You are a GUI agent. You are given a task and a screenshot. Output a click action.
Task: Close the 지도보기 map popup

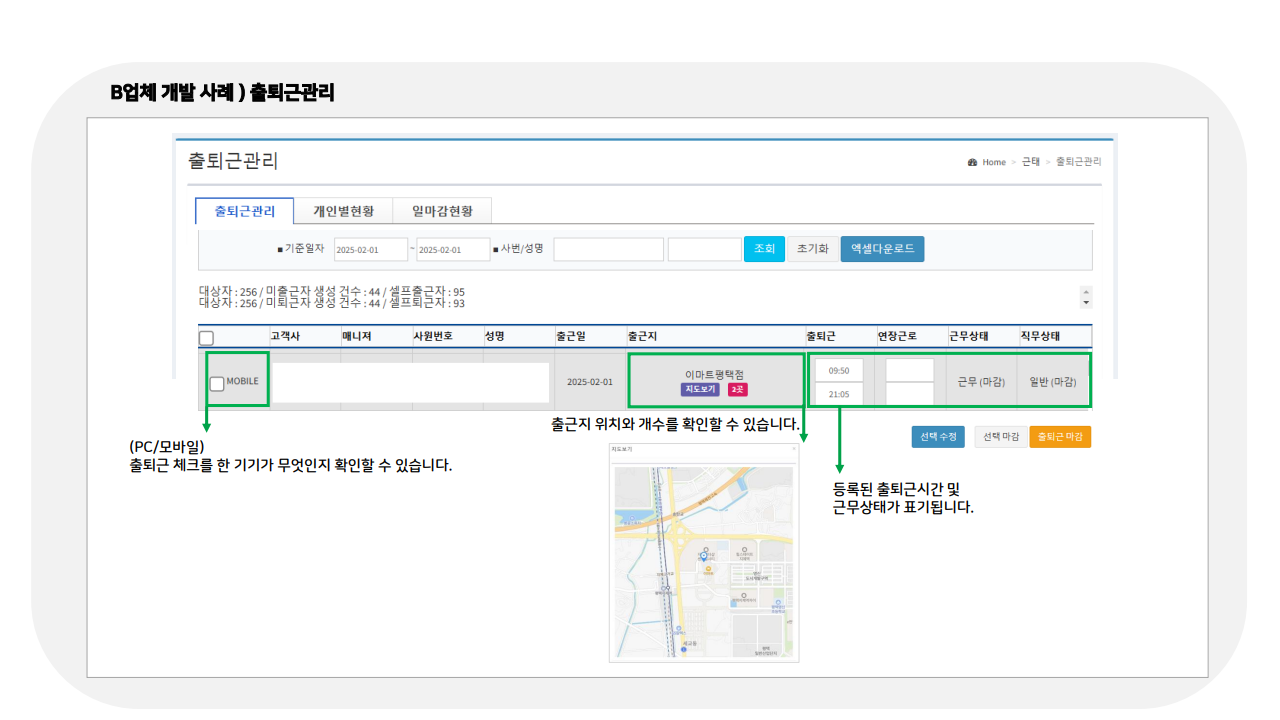tap(793, 447)
